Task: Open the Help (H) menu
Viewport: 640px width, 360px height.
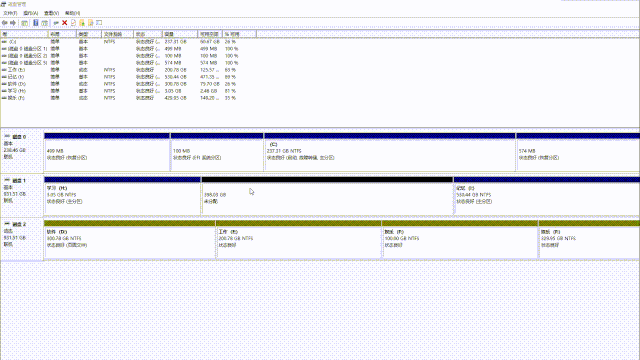Action: click(73, 13)
